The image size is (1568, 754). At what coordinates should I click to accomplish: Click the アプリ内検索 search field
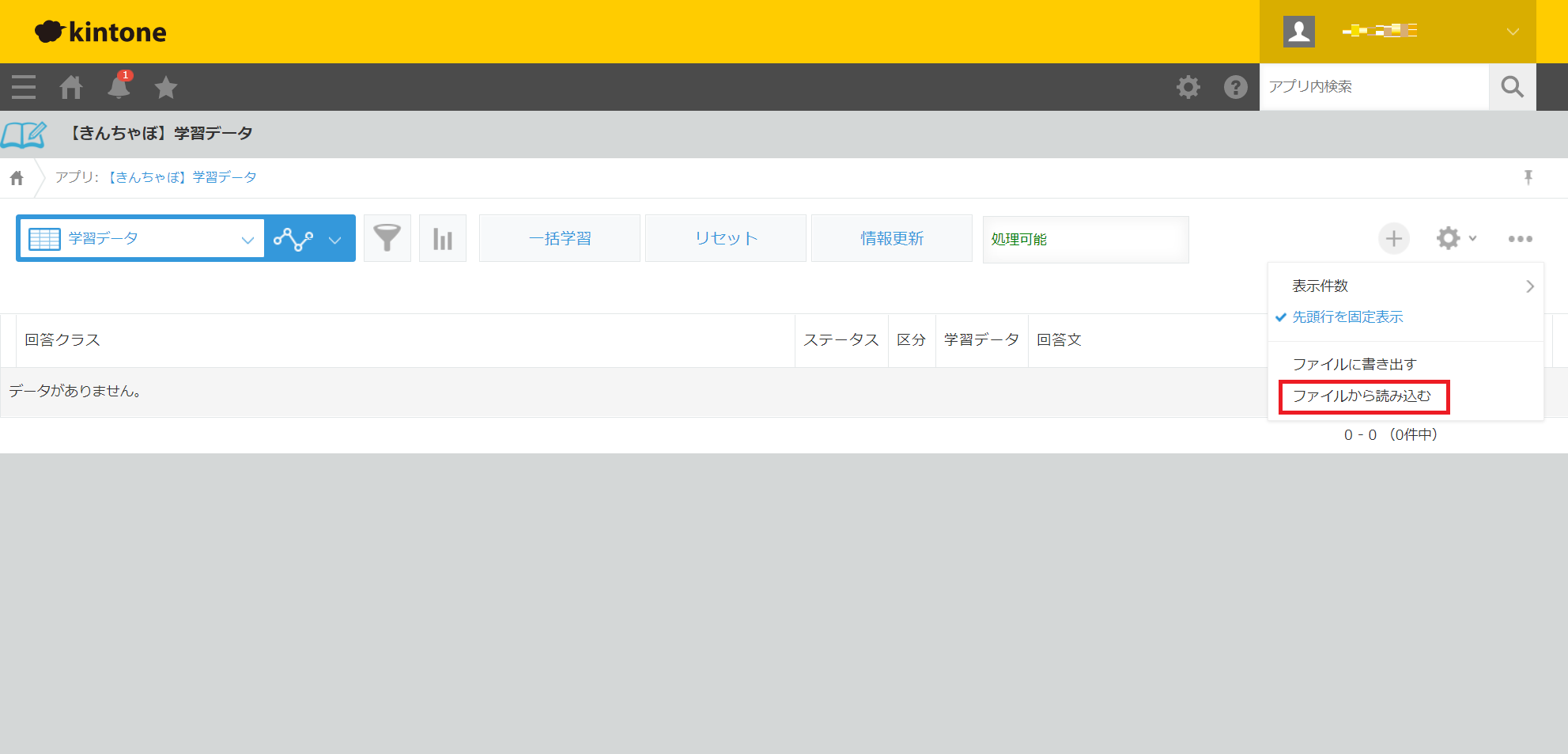pos(1373,87)
